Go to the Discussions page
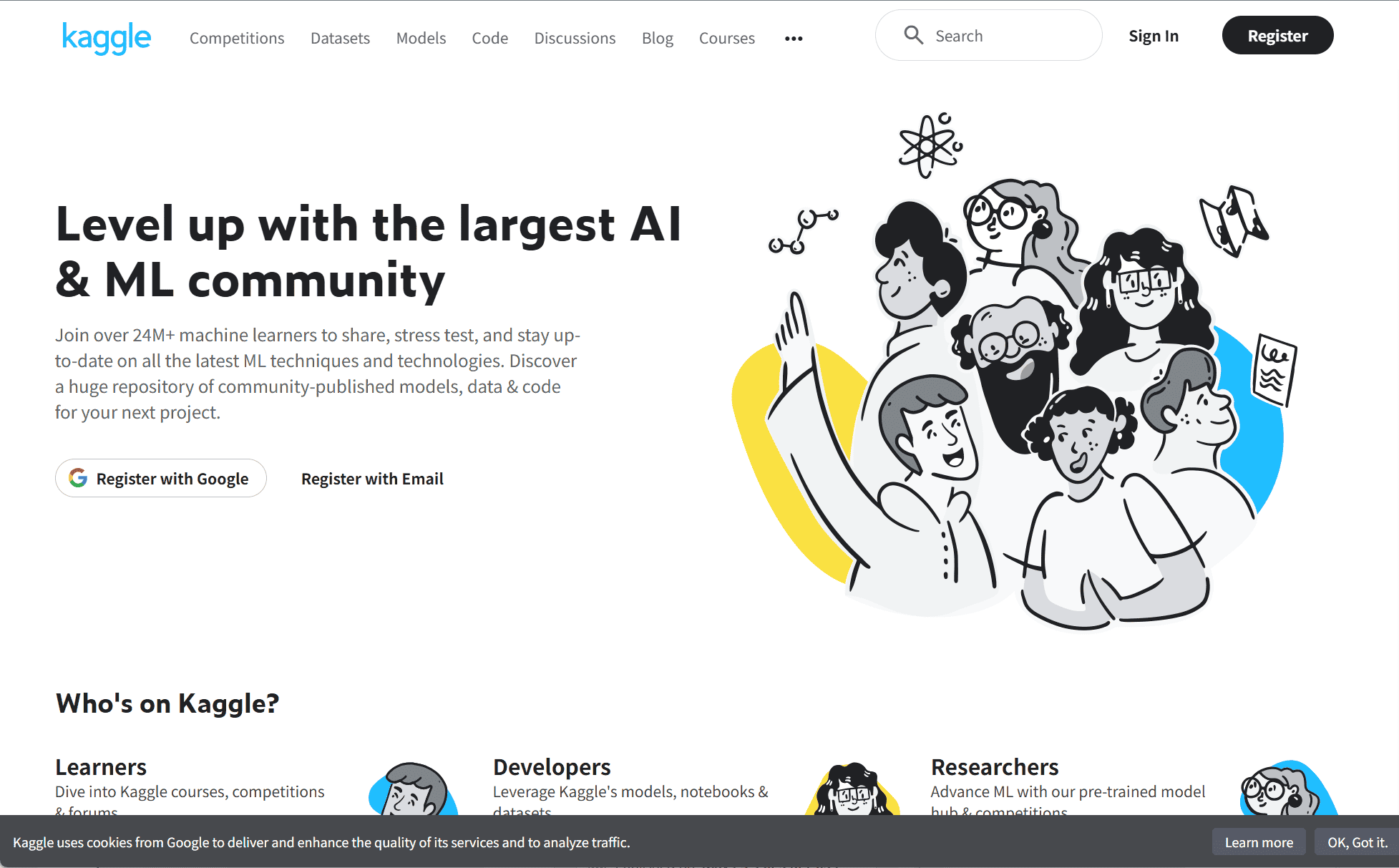Viewport: 1399px width, 868px height. pyautogui.click(x=575, y=38)
